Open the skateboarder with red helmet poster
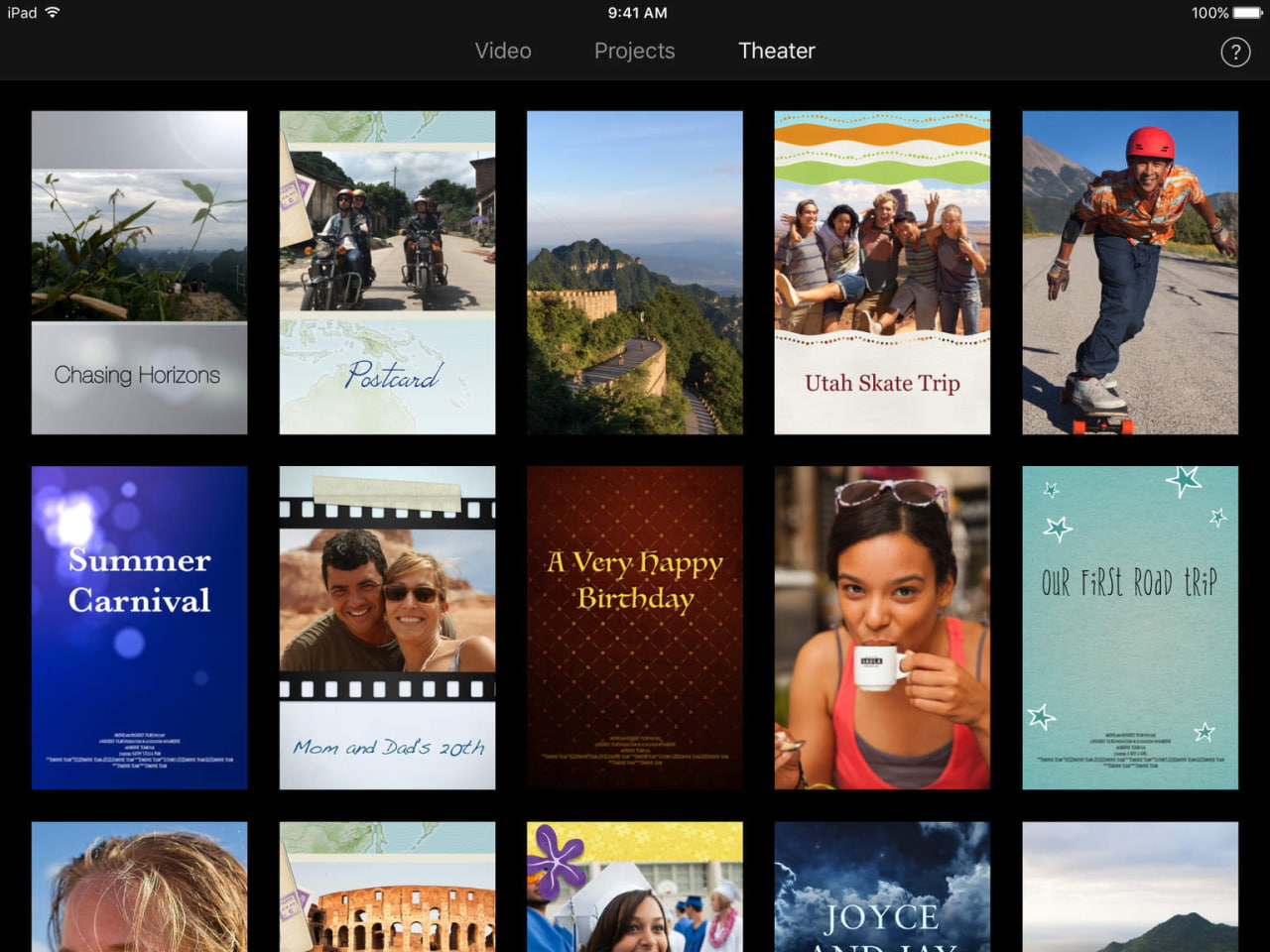This screenshot has height=952, width=1270. 1130,273
